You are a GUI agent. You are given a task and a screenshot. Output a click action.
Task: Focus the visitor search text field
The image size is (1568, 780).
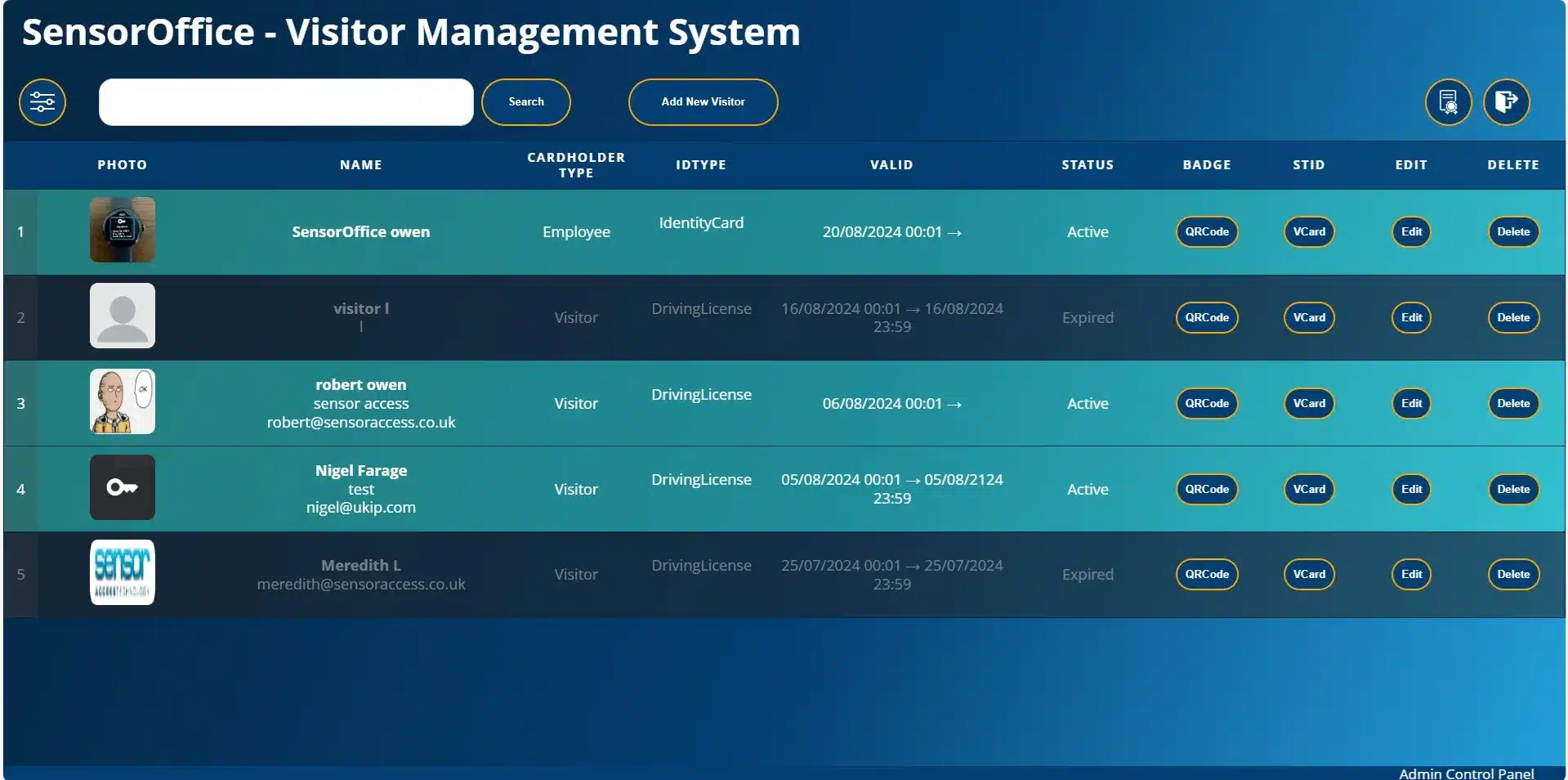pos(286,102)
